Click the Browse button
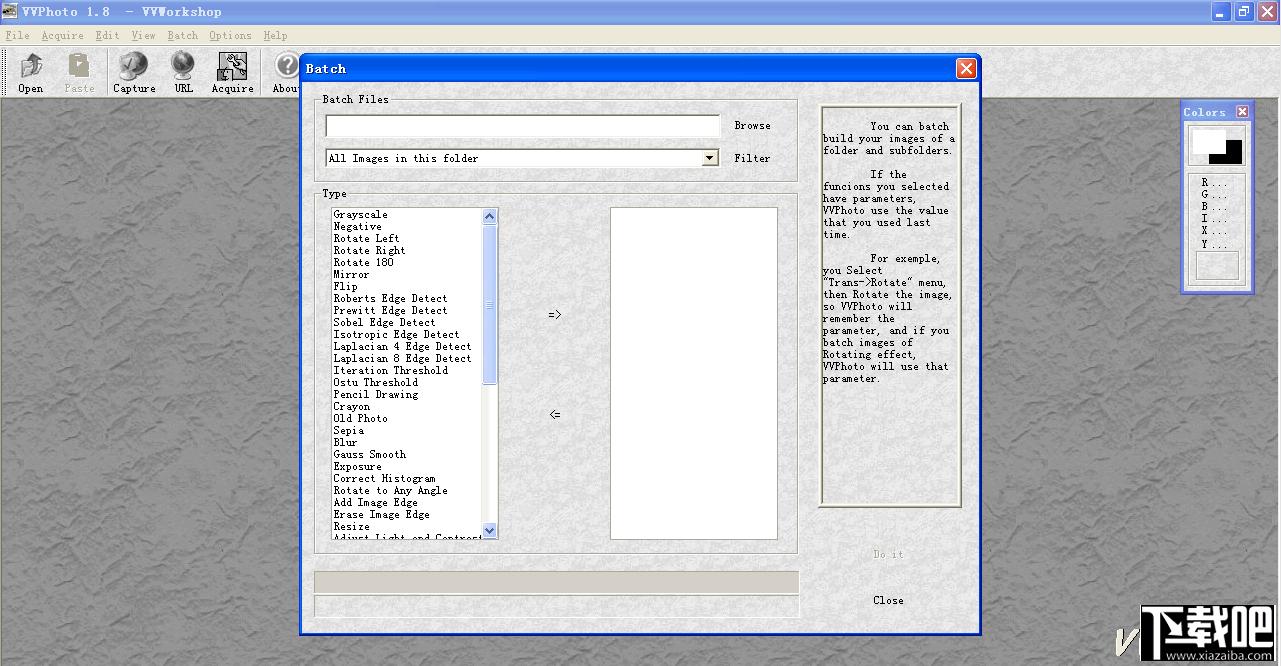Image resolution: width=1281 pixels, height=666 pixels. (x=752, y=126)
